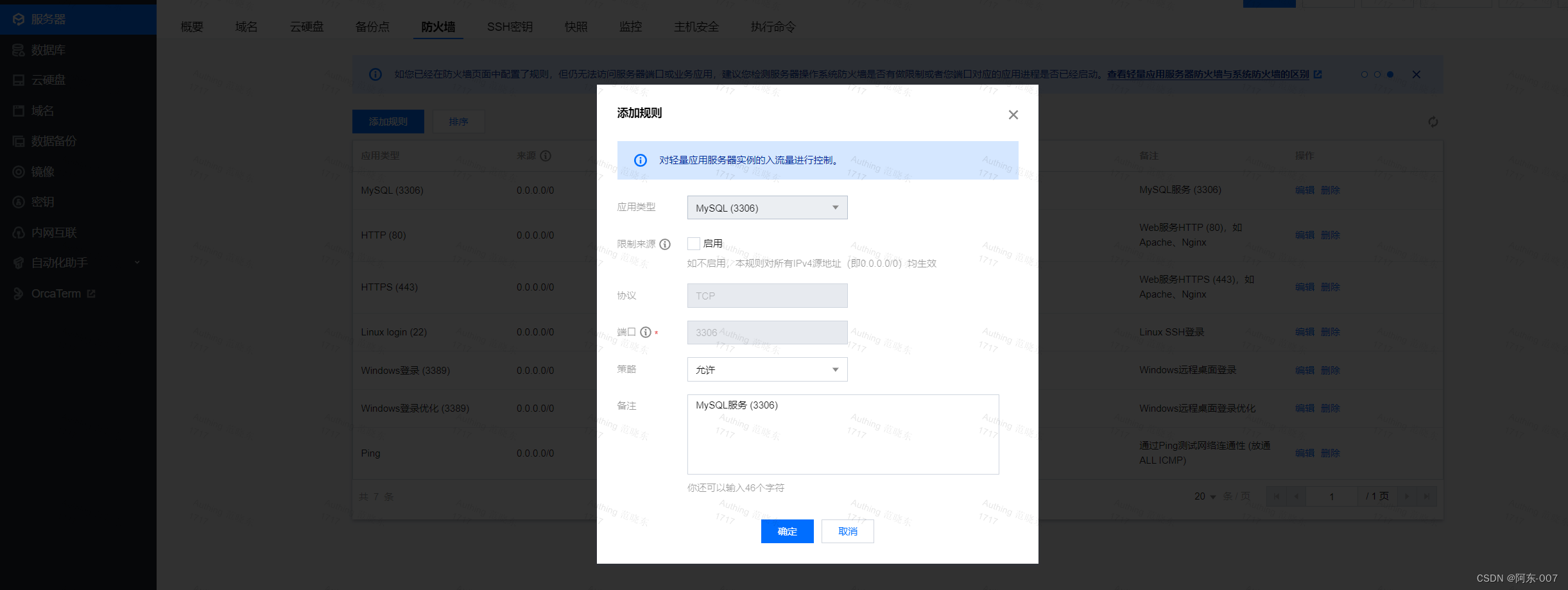Close the 添加规则 dialog with X
This screenshot has width=1568, height=590.
point(1013,115)
